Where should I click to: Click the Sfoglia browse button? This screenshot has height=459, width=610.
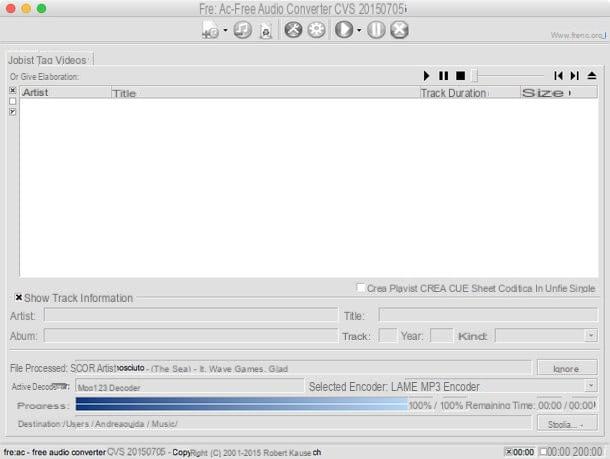tap(567, 423)
